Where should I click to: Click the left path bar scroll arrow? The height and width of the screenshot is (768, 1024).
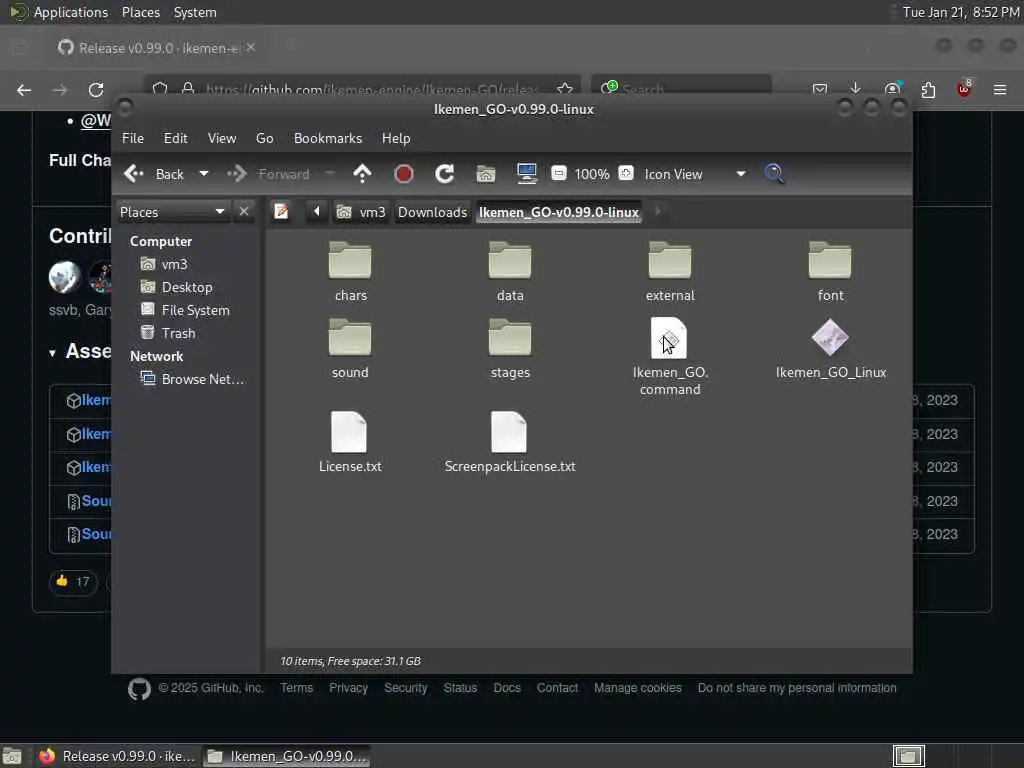pyautogui.click(x=317, y=211)
